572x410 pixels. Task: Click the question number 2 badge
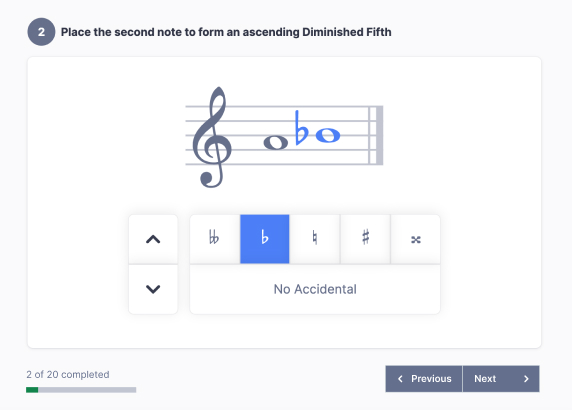click(41, 32)
